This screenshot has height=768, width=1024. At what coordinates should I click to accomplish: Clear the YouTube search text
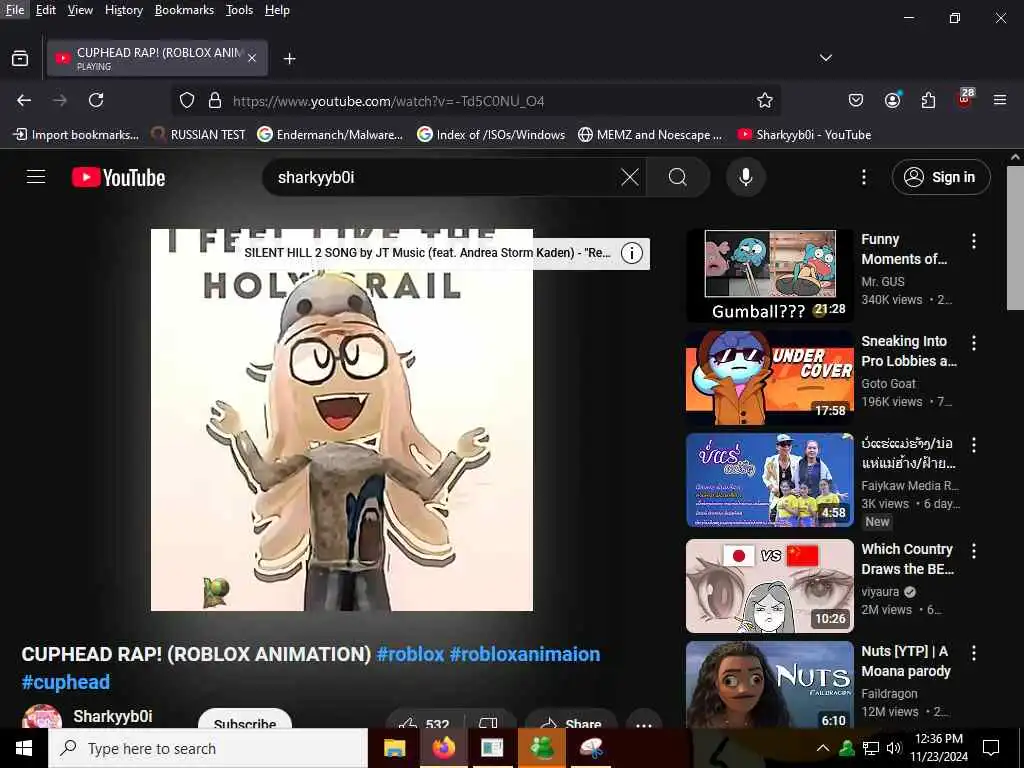[630, 177]
